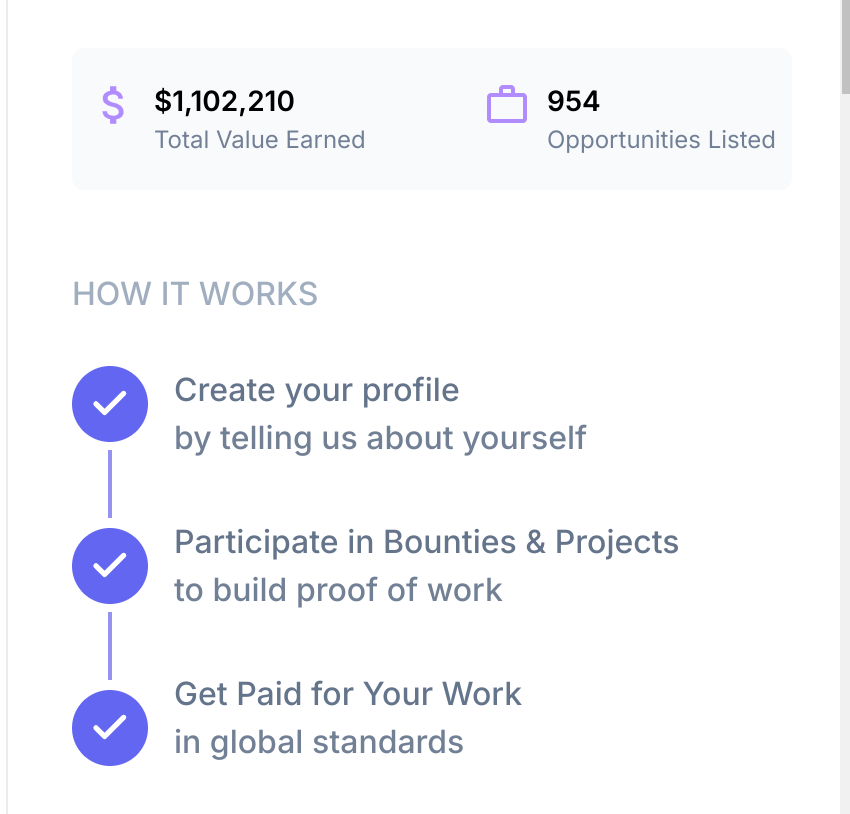Image resolution: width=850 pixels, height=814 pixels.
Task: Click the Create your profile step title
Action: pyautogui.click(x=317, y=391)
